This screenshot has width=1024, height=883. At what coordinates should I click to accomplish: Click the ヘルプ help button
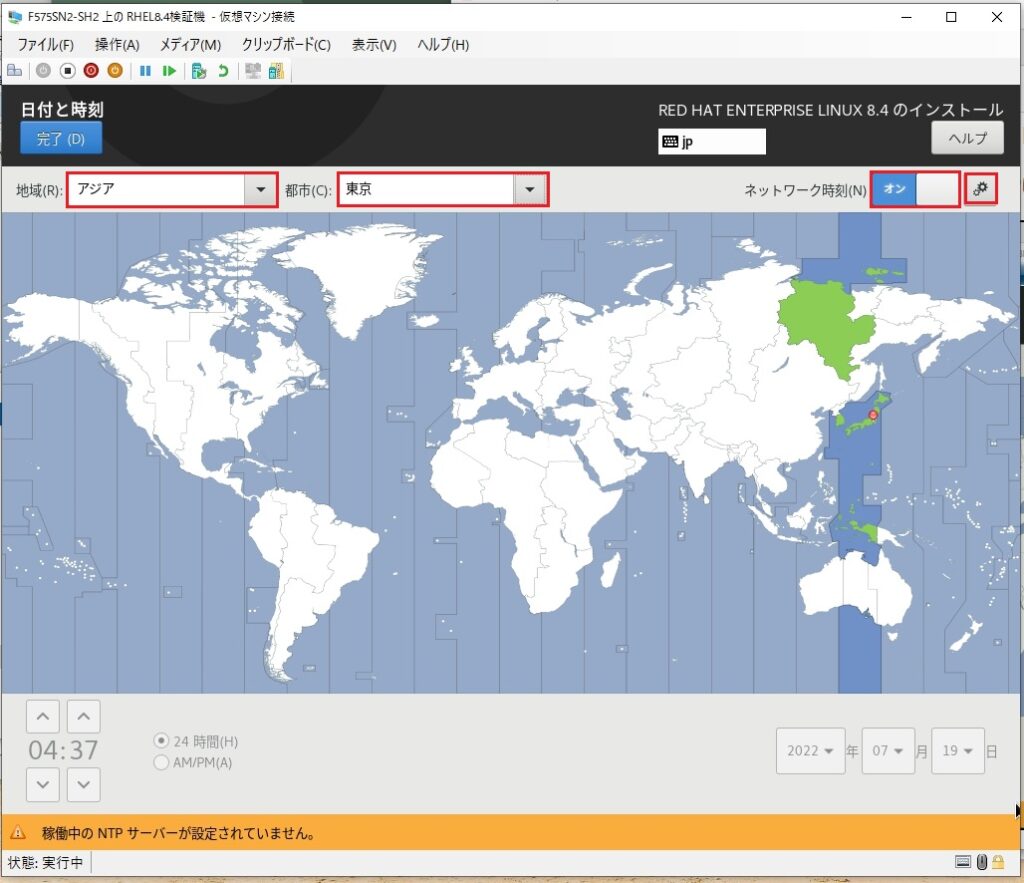point(967,138)
